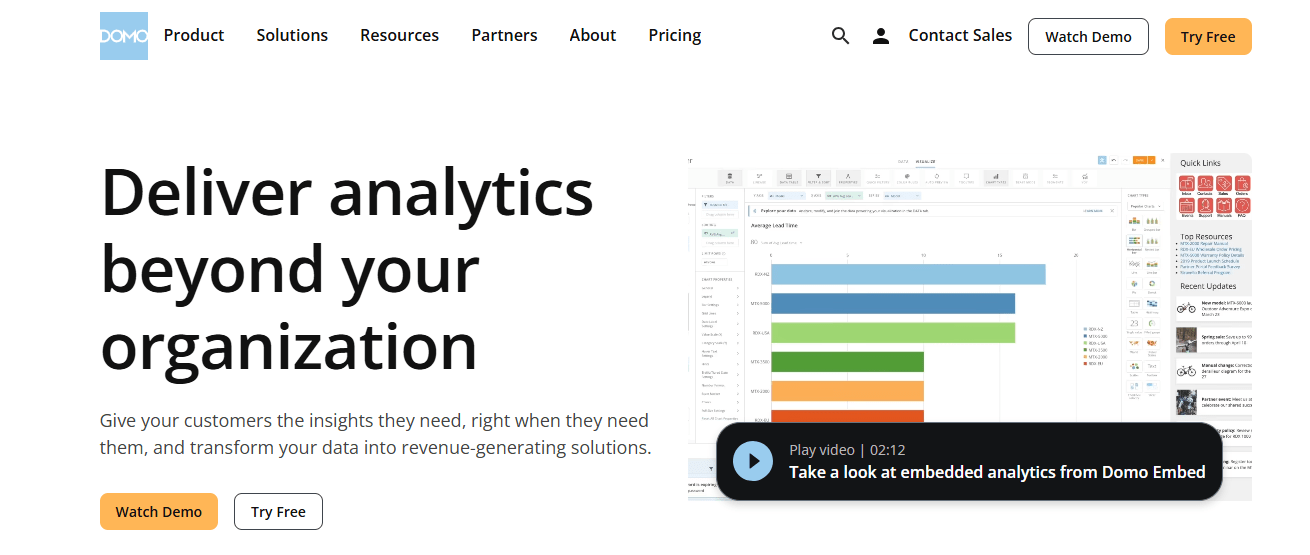This screenshot has width=1310, height=555.
Task: Expand the Partners navigation menu
Action: tap(504, 36)
